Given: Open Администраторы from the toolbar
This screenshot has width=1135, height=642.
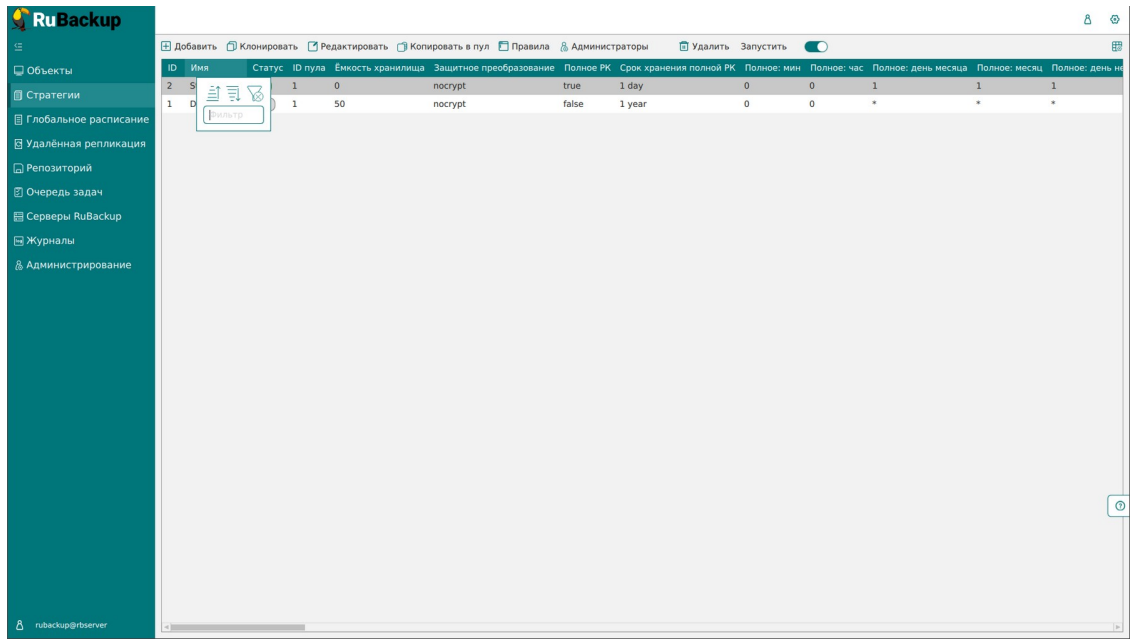Looking at the screenshot, I should coord(604,46).
